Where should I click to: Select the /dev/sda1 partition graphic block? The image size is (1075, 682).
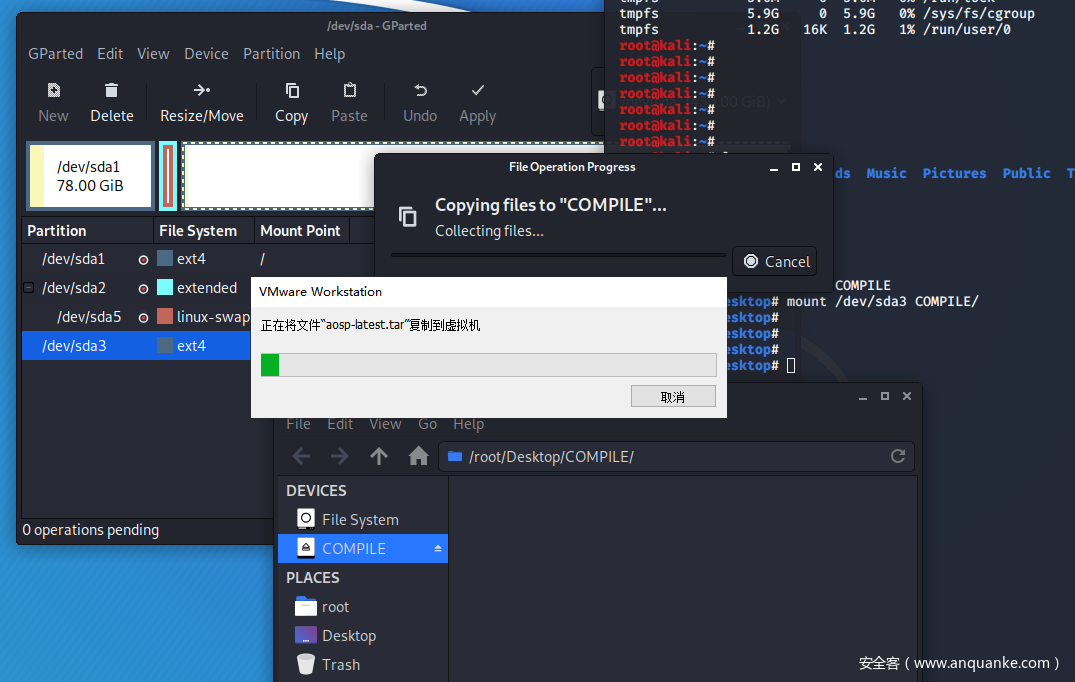[90, 176]
